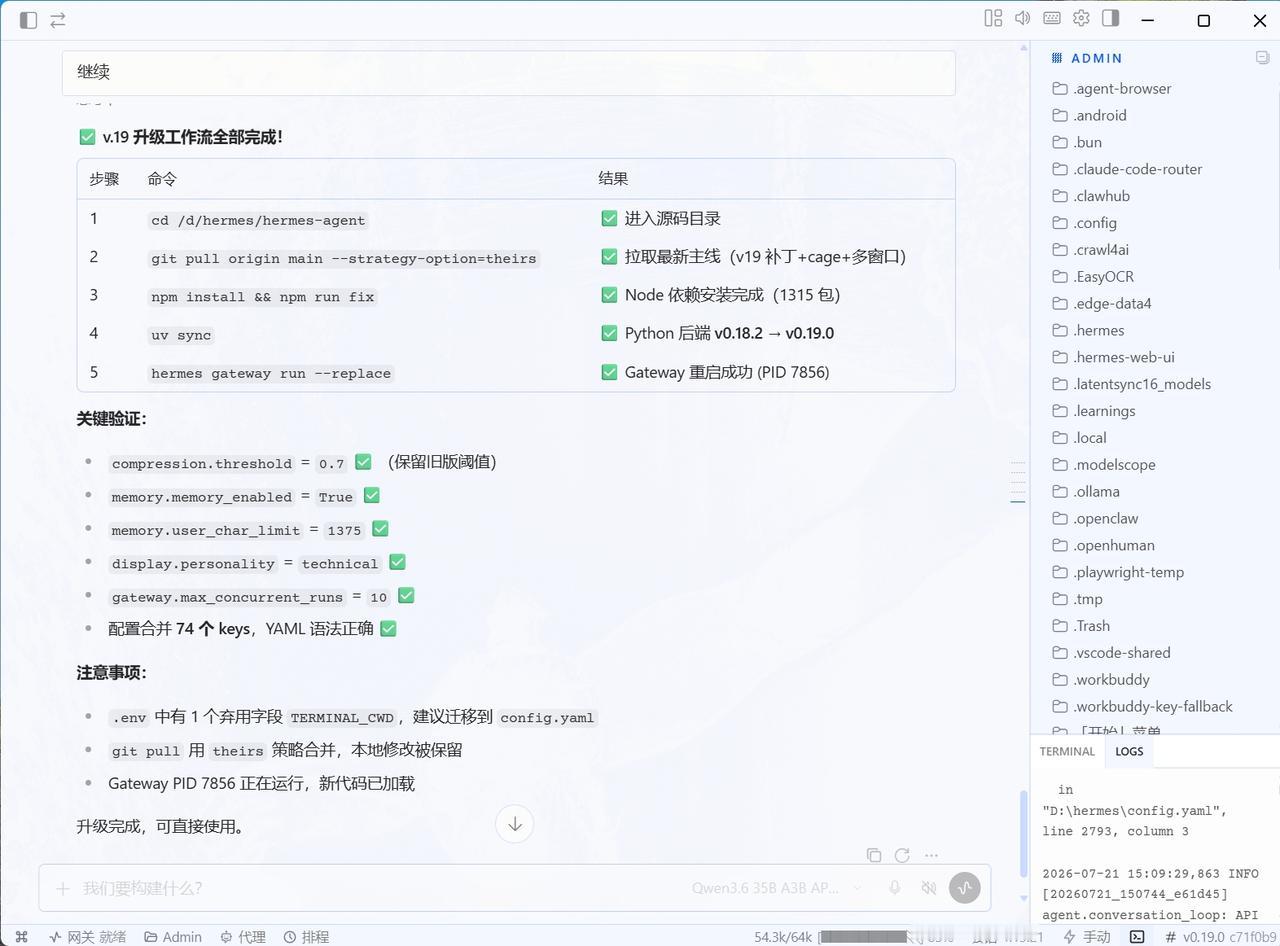Click the microphone voice input icon
This screenshot has height=946, width=1280.
tap(895, 888)
